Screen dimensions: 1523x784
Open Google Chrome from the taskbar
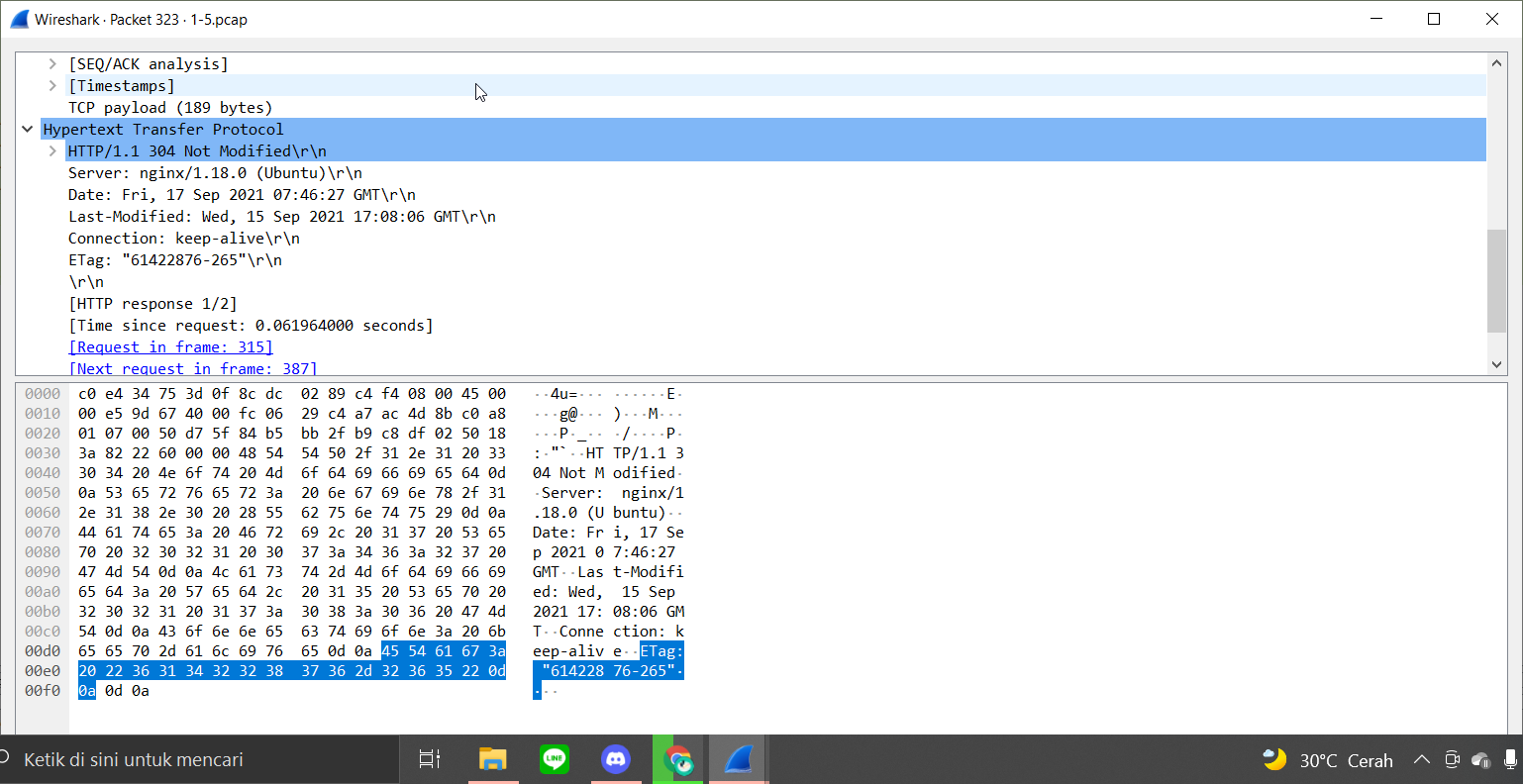click(677, 758)
